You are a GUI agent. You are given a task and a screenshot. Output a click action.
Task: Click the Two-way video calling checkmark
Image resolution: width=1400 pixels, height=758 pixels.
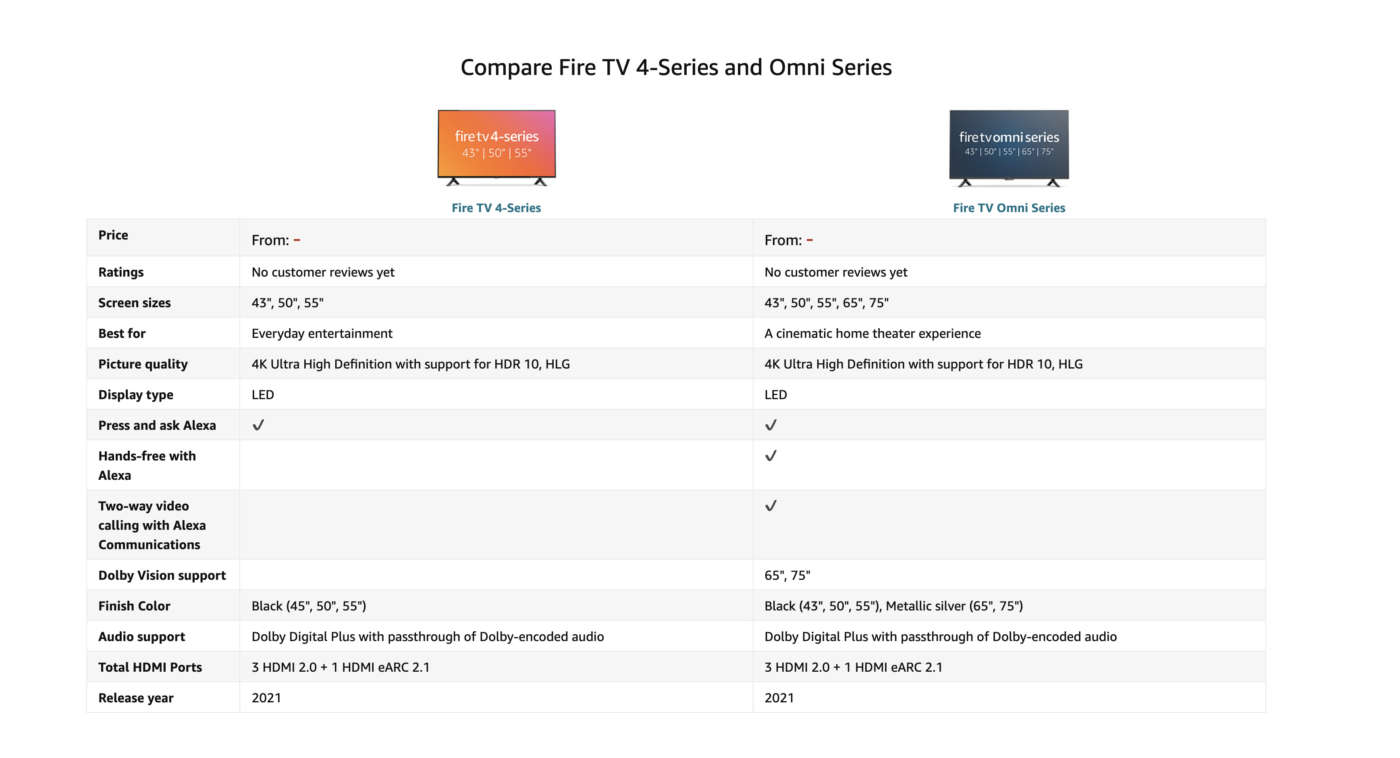[x=770, y=506]
